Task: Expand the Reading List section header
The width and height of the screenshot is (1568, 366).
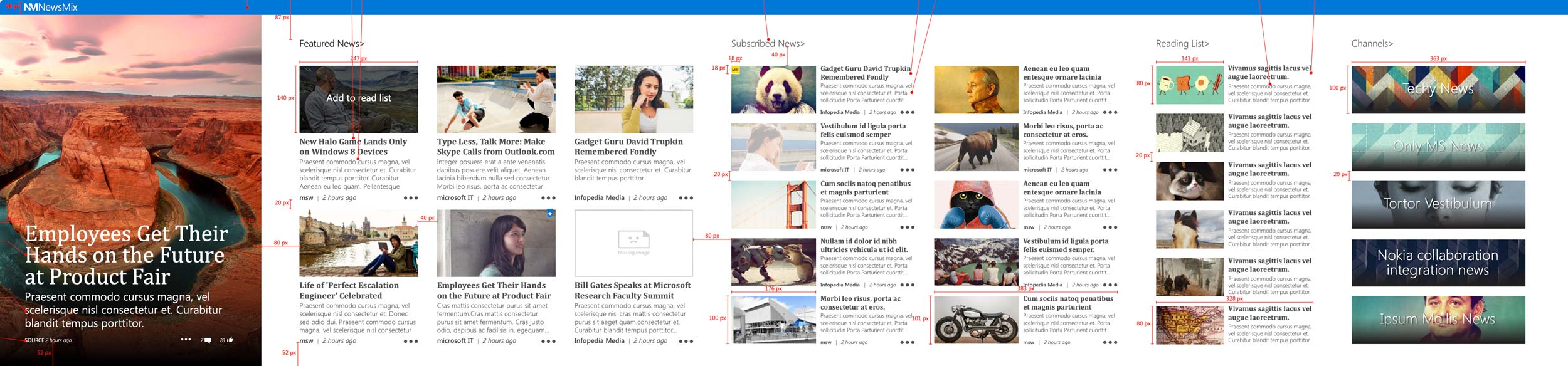Action: coord(1182,44)
